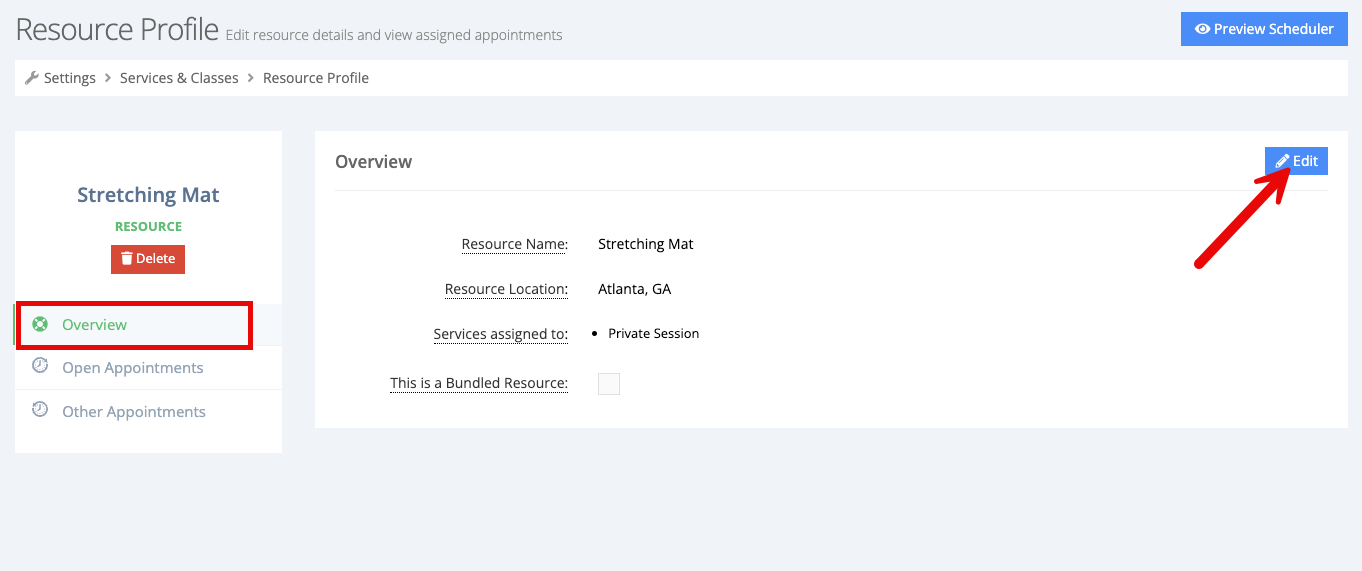Click the wrench icon beside Settings
The height and width of the screenshot is (571, 1362).
[x=32, y=78]
